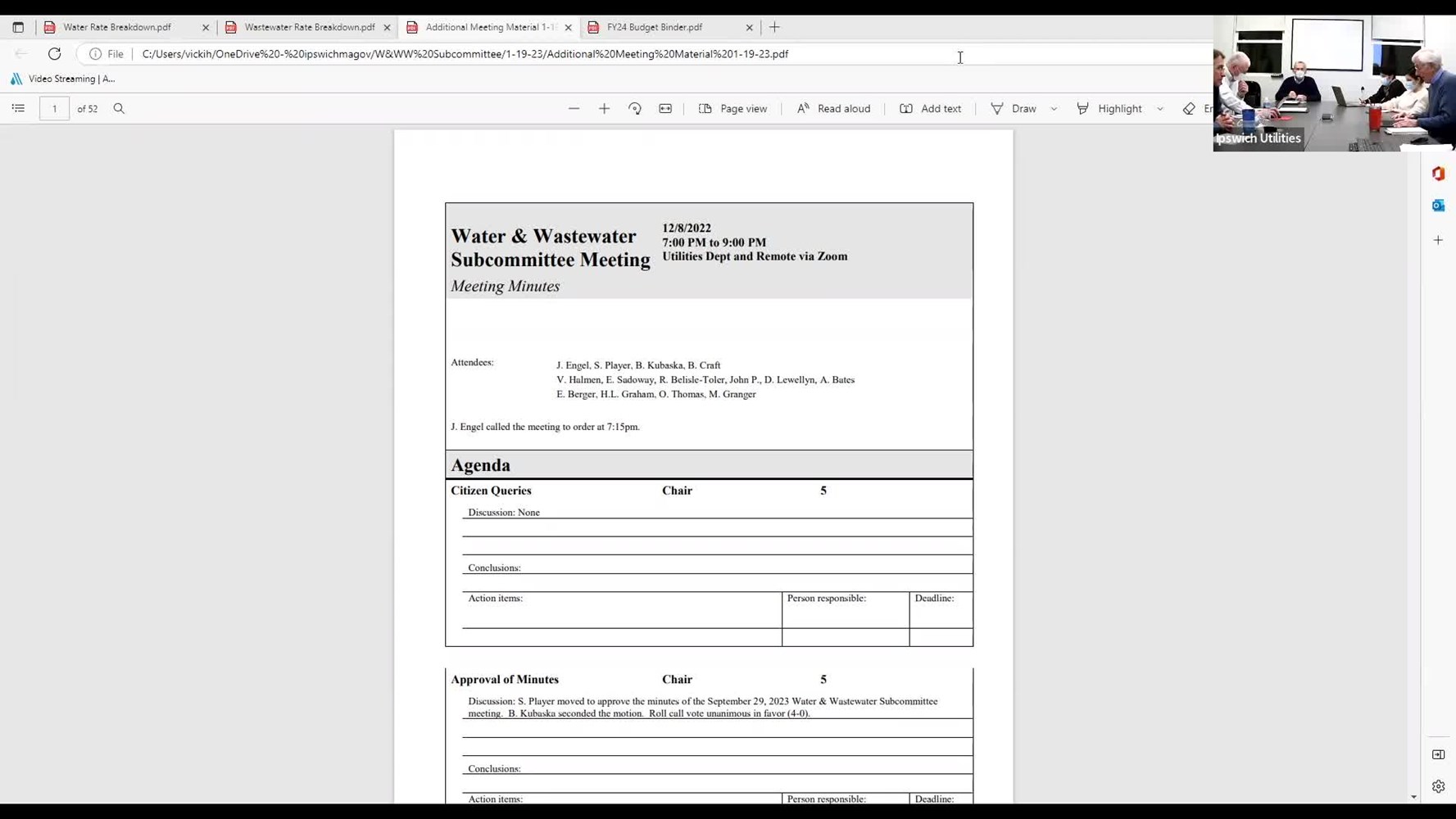Click the scrollbar down arrow
Screen dimensions: 1456x819
tap(1414, 797)
